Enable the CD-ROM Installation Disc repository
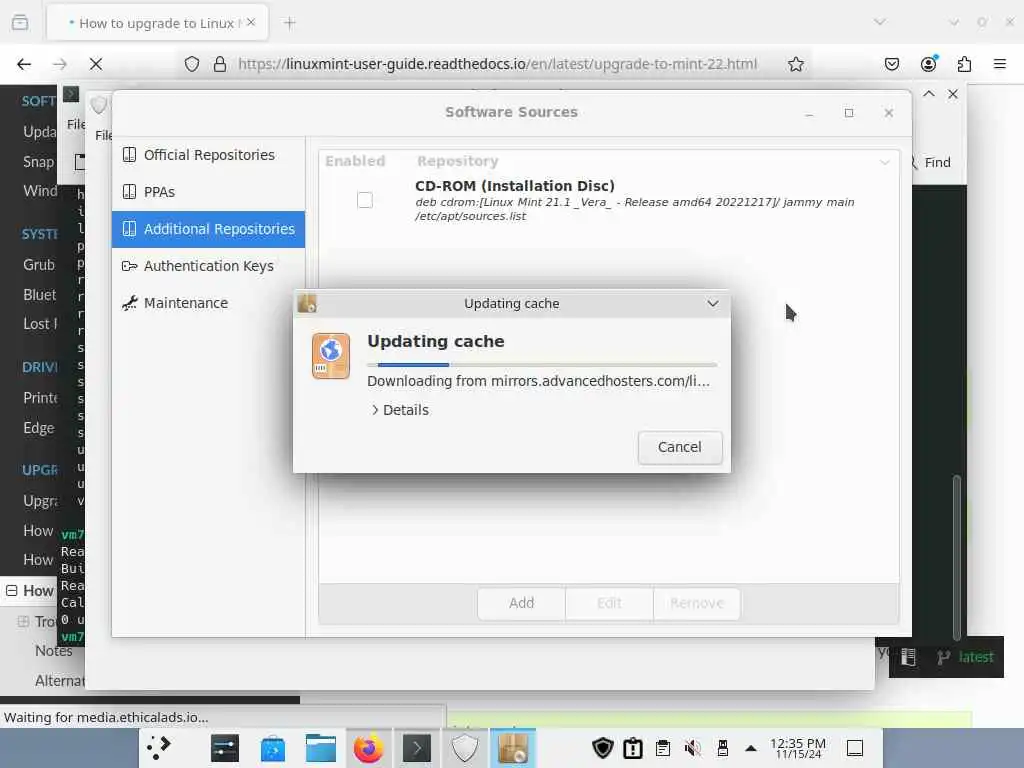 365,200
